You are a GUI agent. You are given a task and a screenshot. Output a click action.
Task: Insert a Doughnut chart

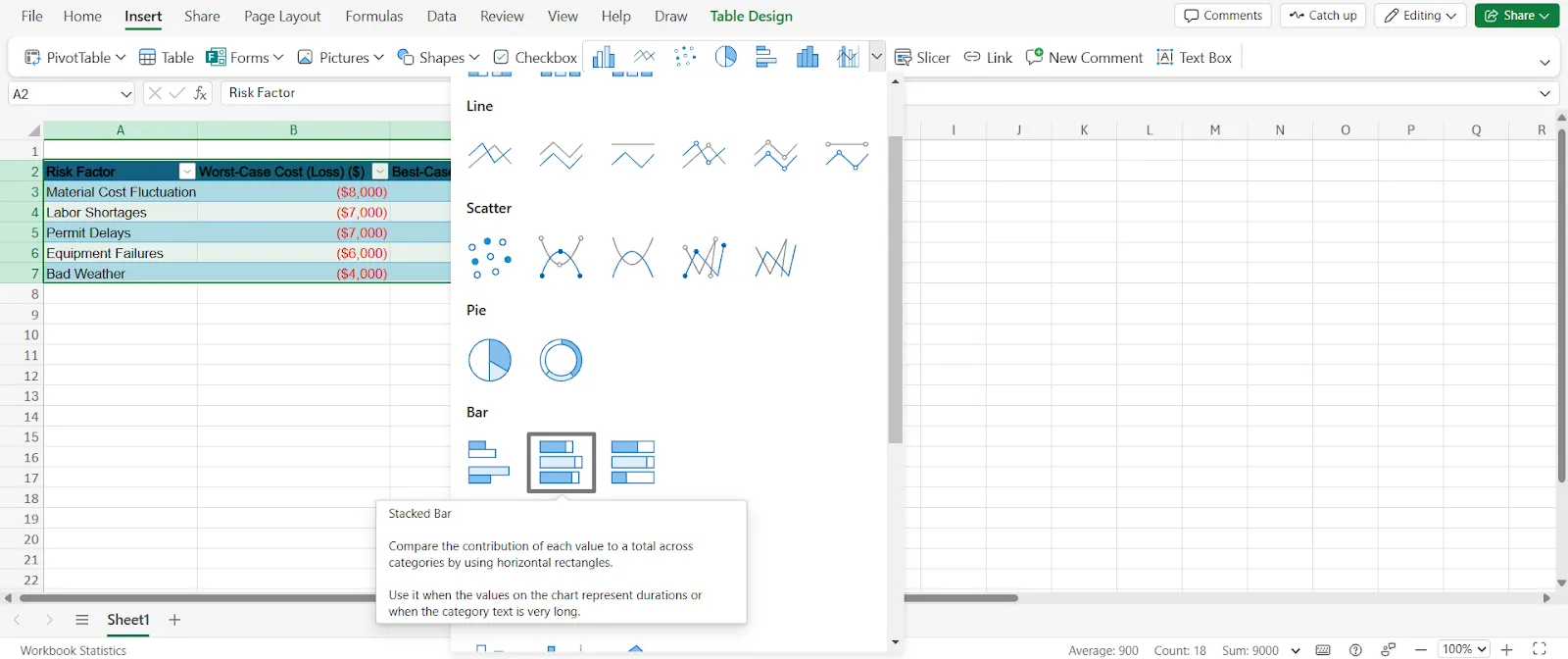point(562,360)
